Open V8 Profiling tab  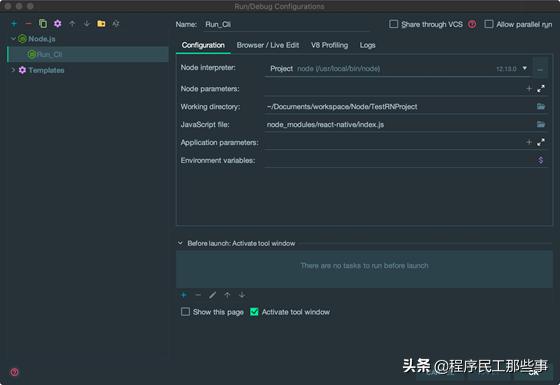coord(329,45)
